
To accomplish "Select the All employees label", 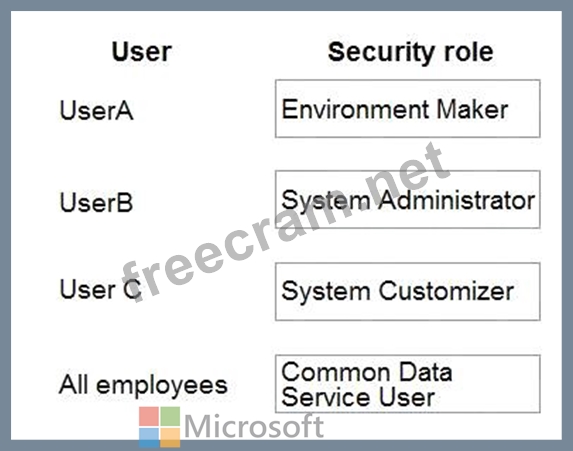I will (143, 386).
